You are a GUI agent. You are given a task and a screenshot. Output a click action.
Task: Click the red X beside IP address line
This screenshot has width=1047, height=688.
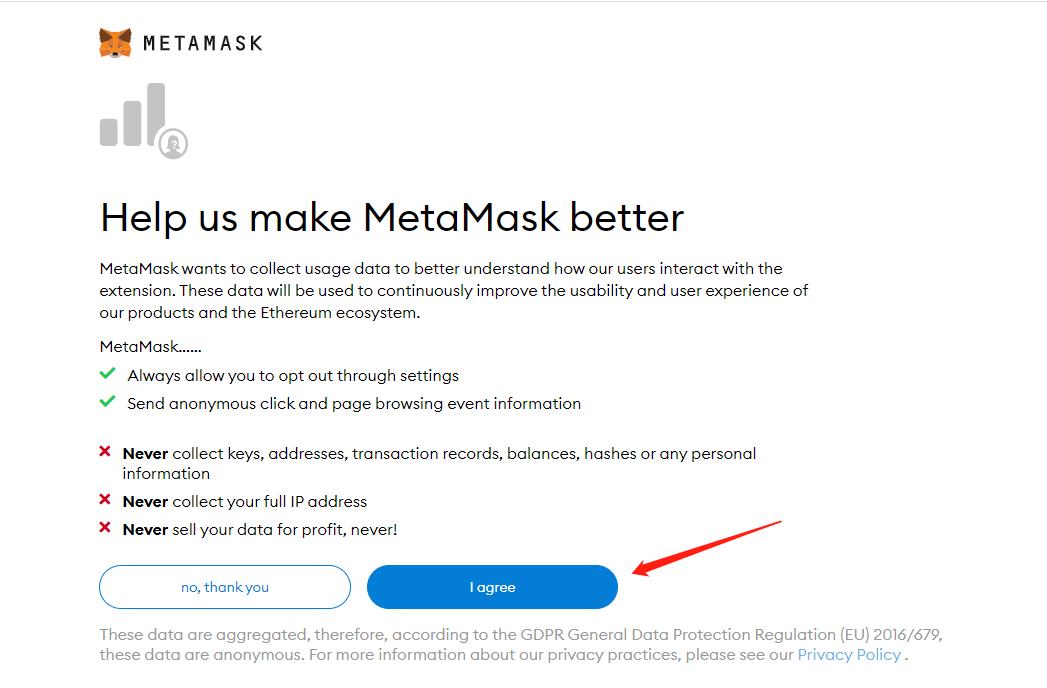(x=104, y=501)
